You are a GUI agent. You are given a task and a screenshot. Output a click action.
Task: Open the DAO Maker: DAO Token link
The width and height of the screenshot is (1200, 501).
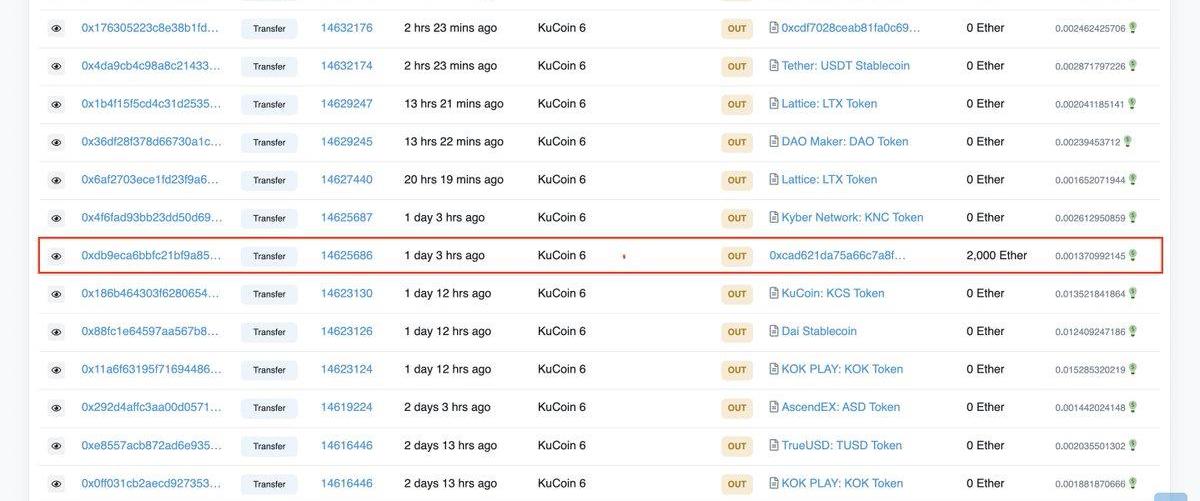[x=844, y=142]
